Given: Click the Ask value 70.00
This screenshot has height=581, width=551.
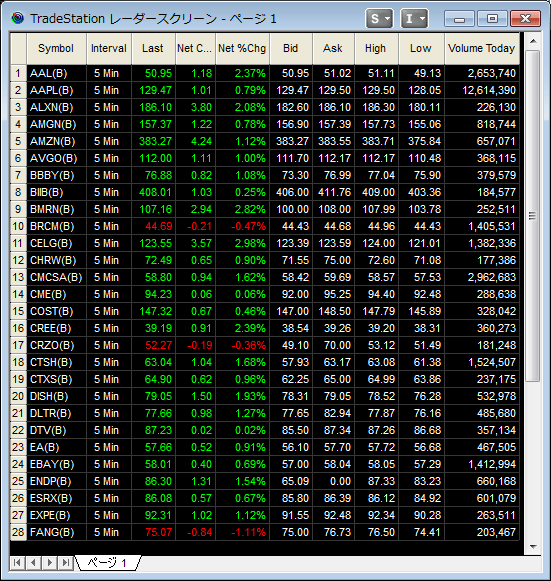Looking at the screenshot, I should click(x=333, y=345).
